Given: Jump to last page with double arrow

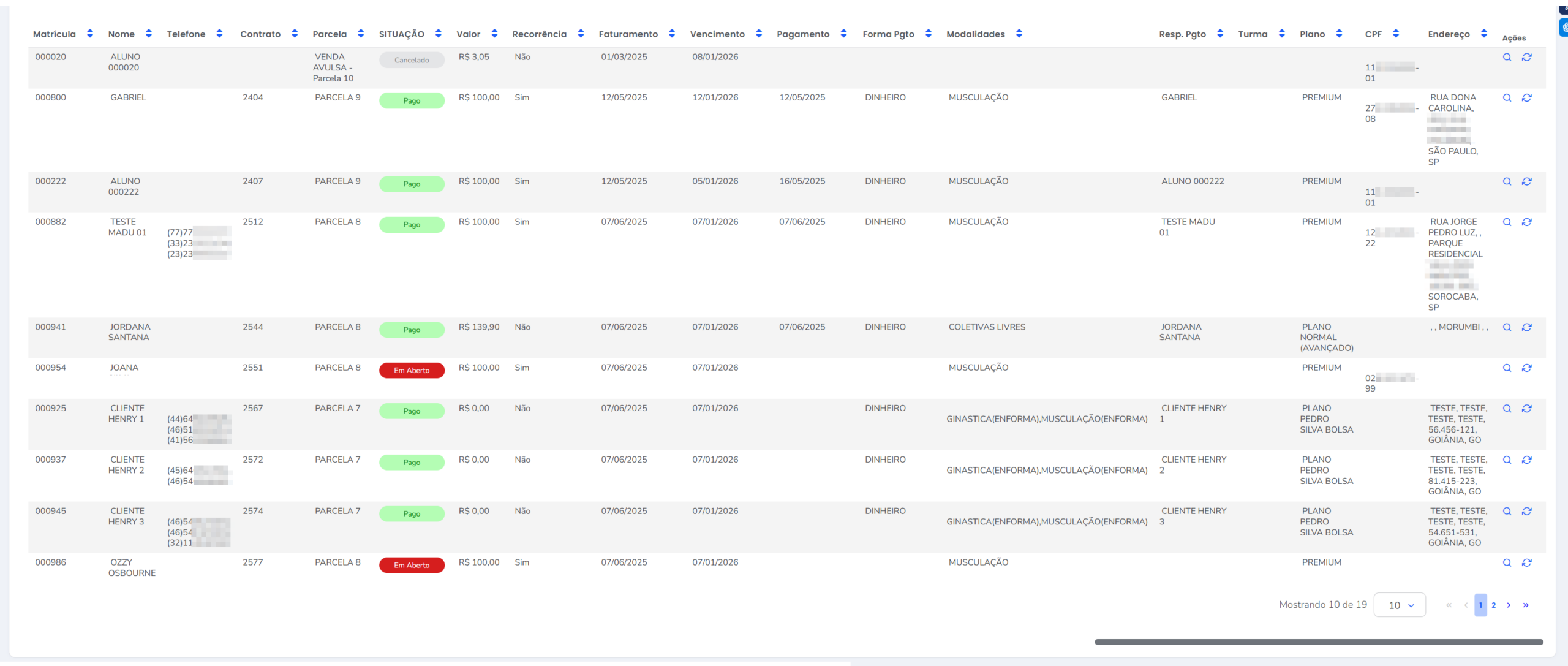Looking at the screenshot, I should pos(1526,605).
